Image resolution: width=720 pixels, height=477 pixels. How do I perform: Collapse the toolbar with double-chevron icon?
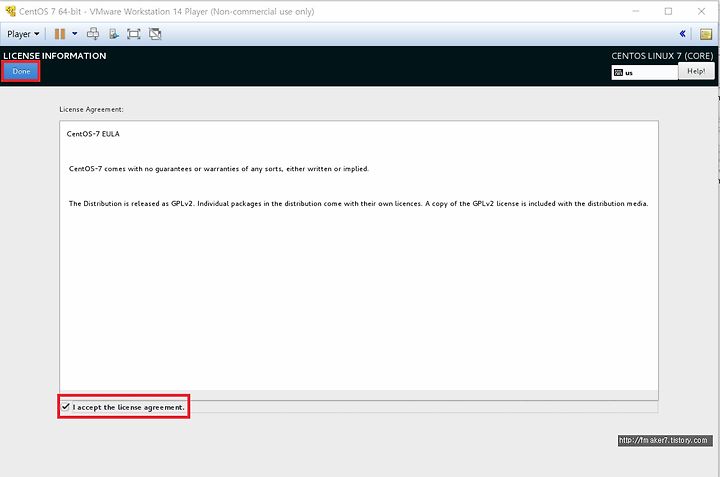click(x=682, y=34)
